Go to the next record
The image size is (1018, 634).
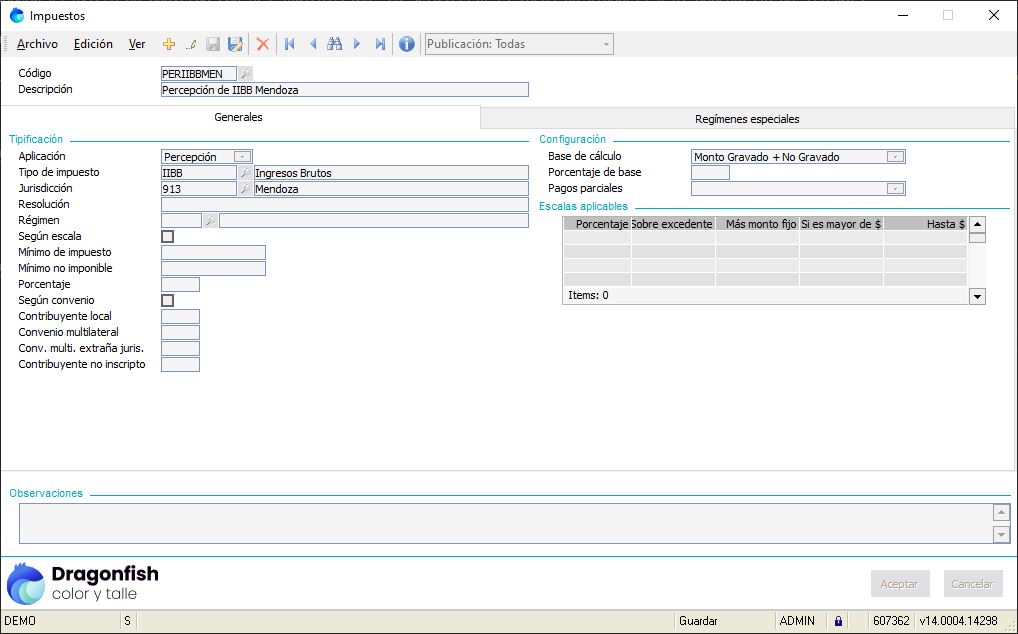pos(357,44)
